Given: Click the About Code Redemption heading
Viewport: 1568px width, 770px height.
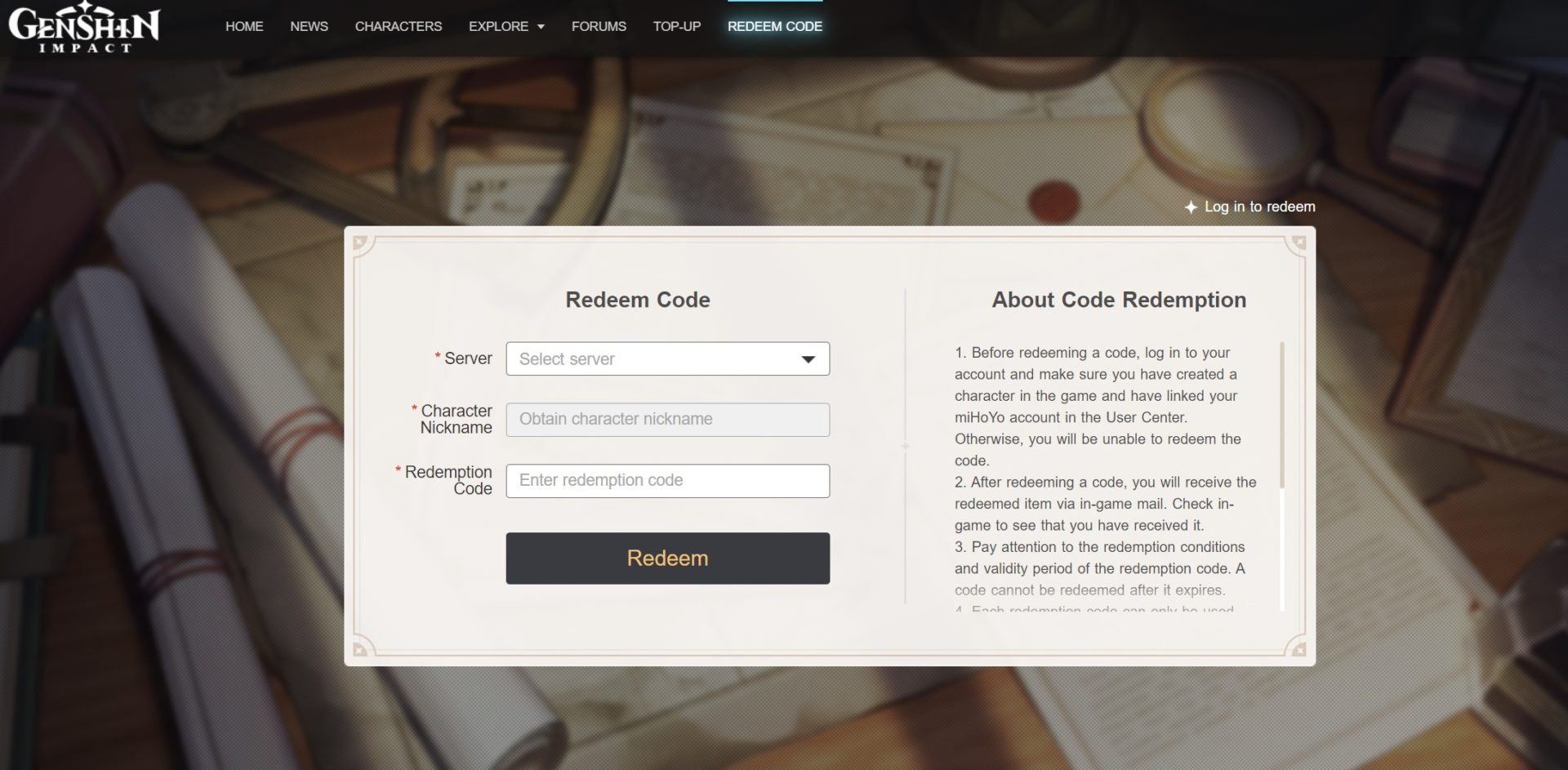Looking at the screenshot, I should 1119,300.
